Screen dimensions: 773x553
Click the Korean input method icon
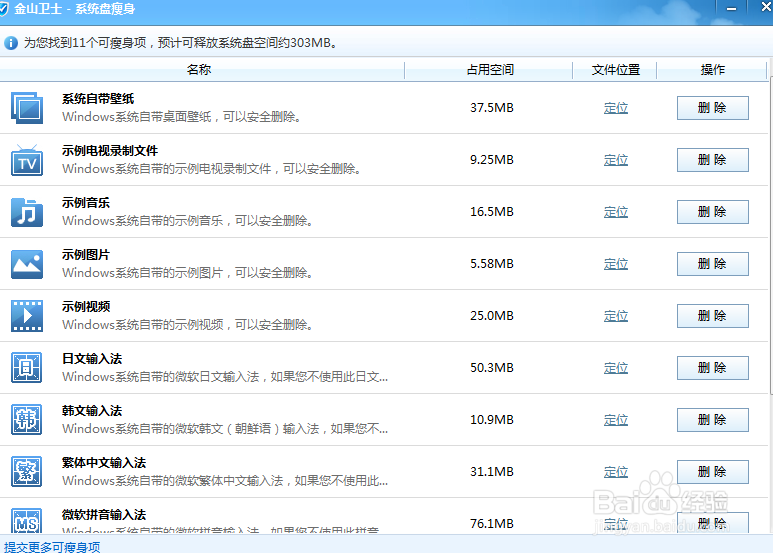(27, 420)
